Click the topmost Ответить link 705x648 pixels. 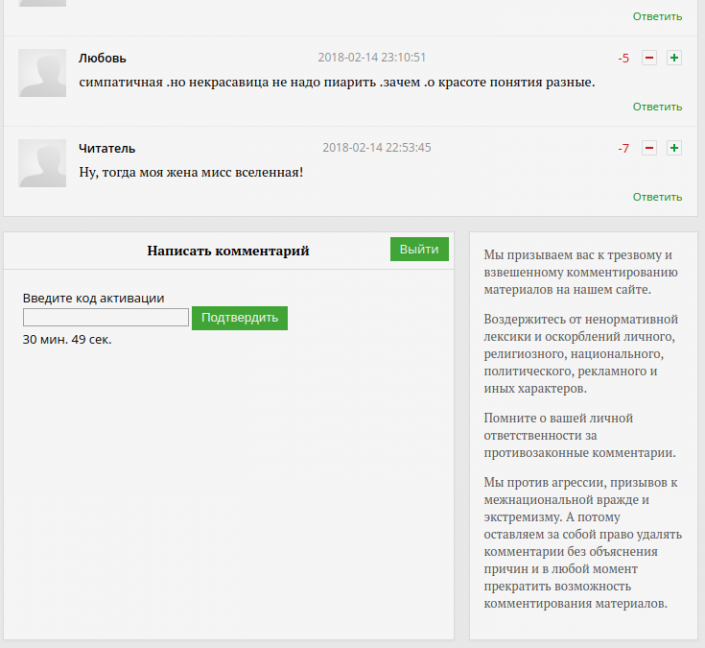tap(657, 16)
